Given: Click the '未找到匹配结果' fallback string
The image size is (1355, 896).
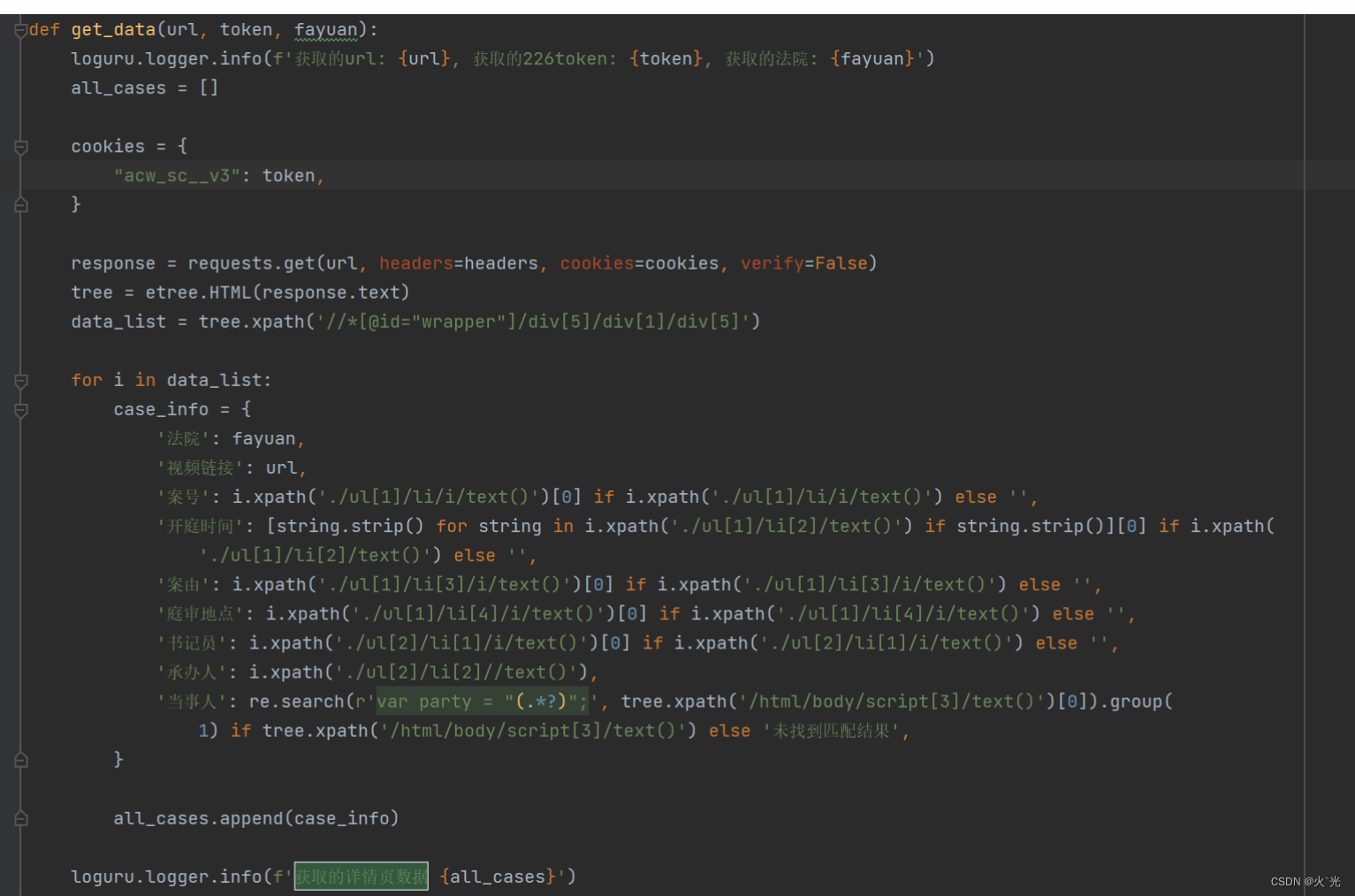Looking at the screenshot, I should pos(831,731).
